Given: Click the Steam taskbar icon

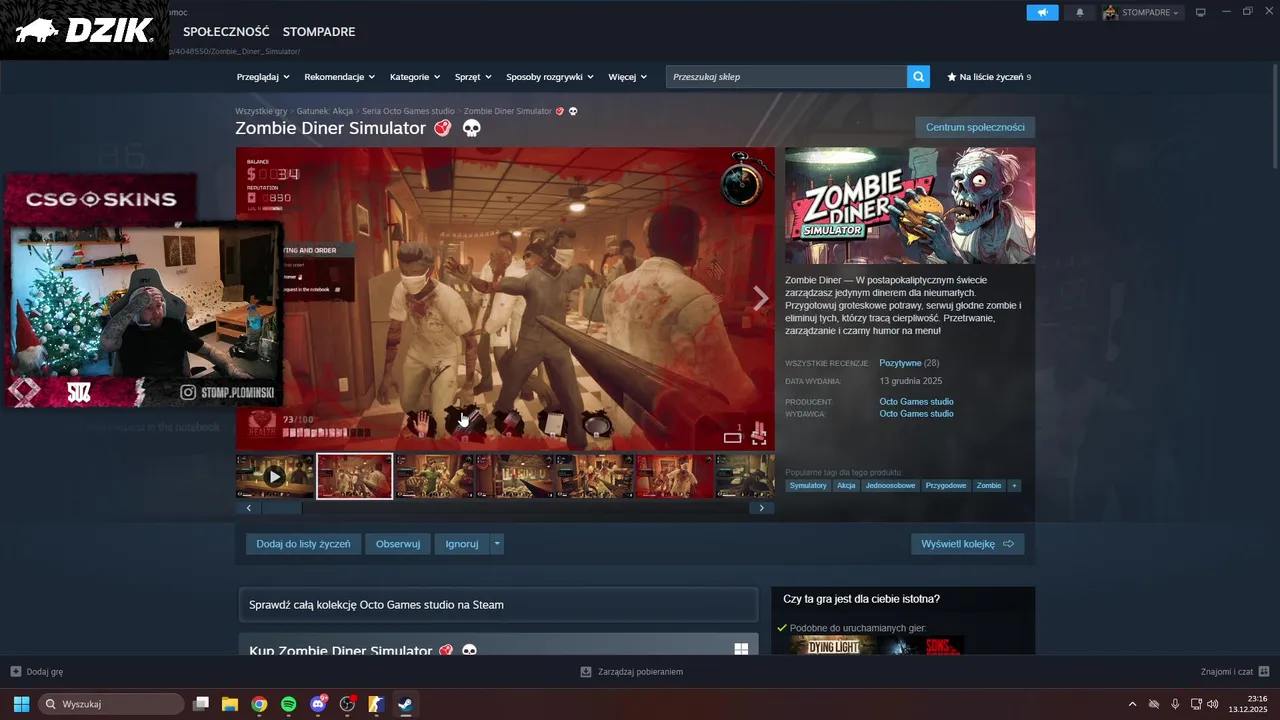Looking at the screenshot, I should pos(405,704).
